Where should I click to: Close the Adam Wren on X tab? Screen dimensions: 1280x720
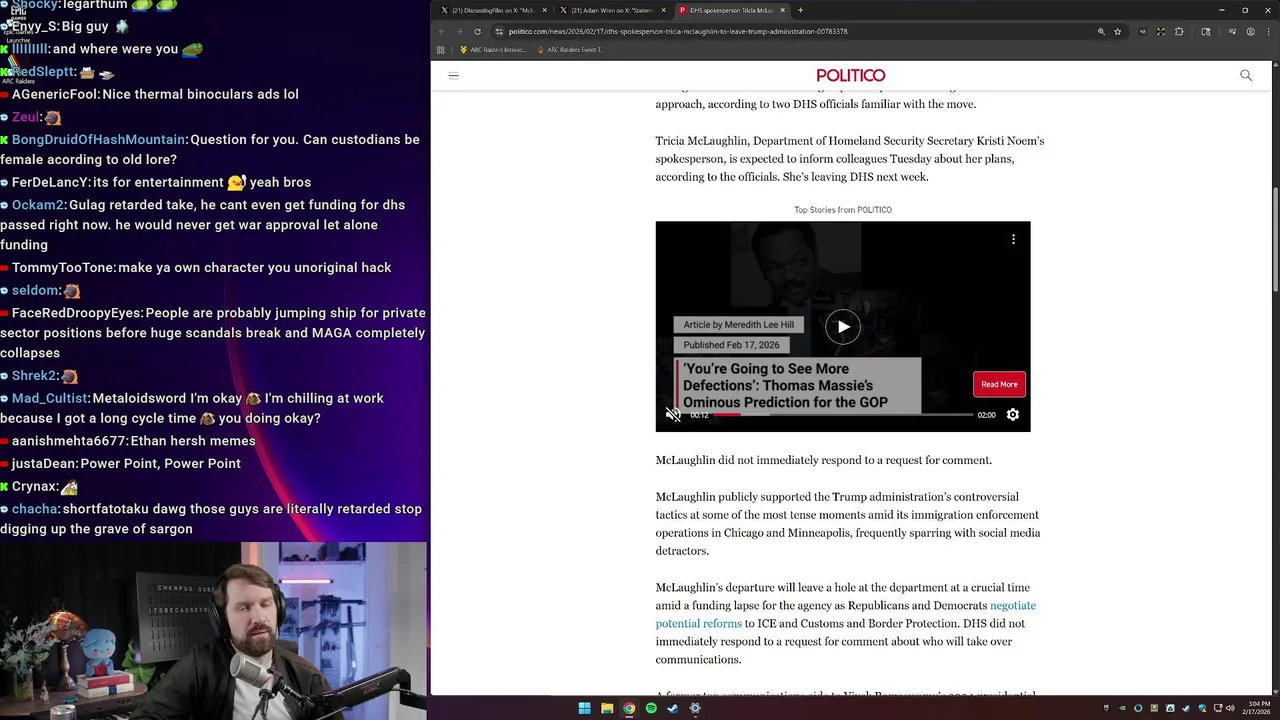(x=662, y=10)
